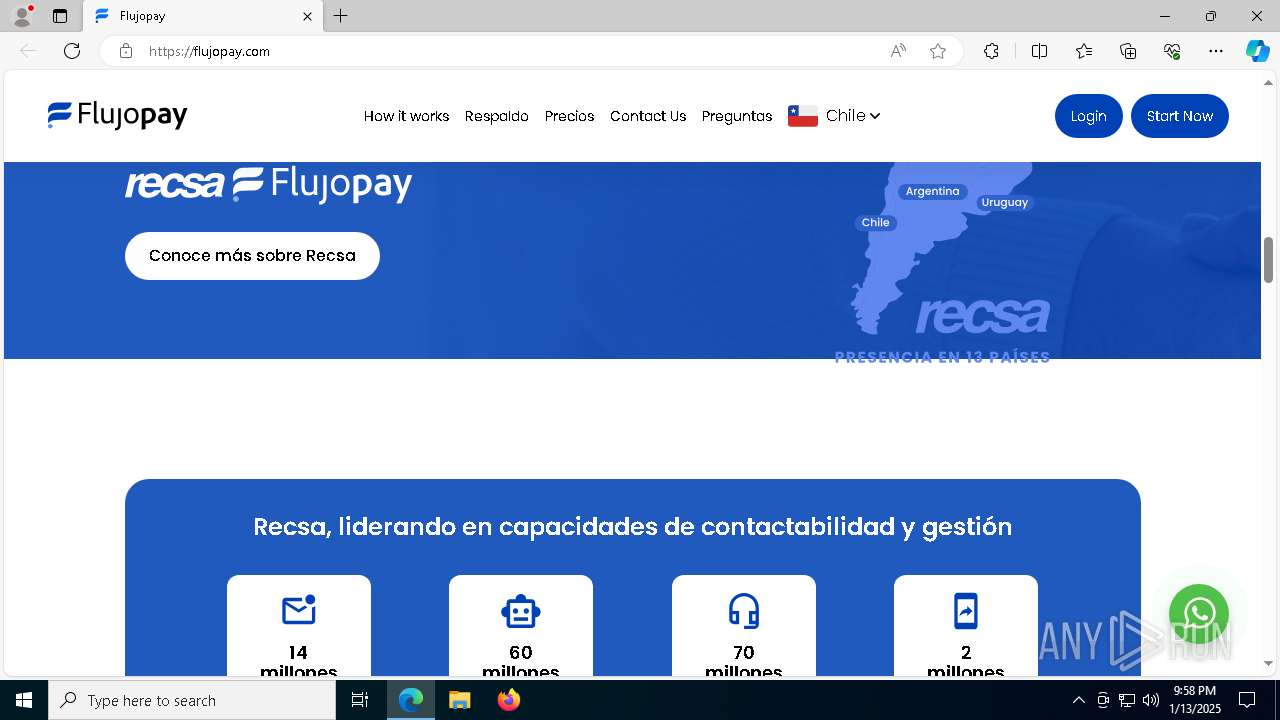Click the envelope icon above 14 millones
Screen dimensions: 1280x720
pos(299,609)
